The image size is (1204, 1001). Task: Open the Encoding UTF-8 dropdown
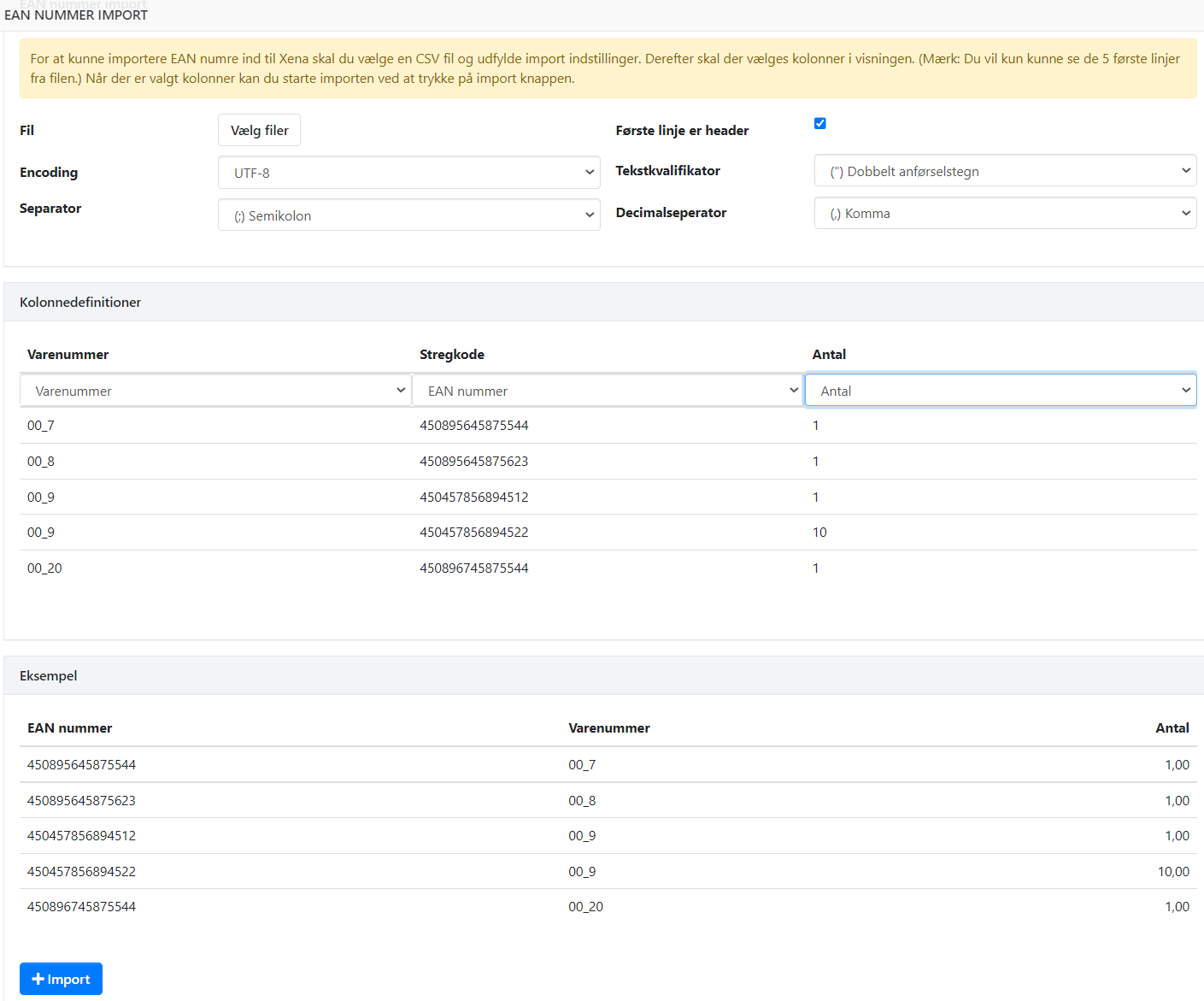408,173
